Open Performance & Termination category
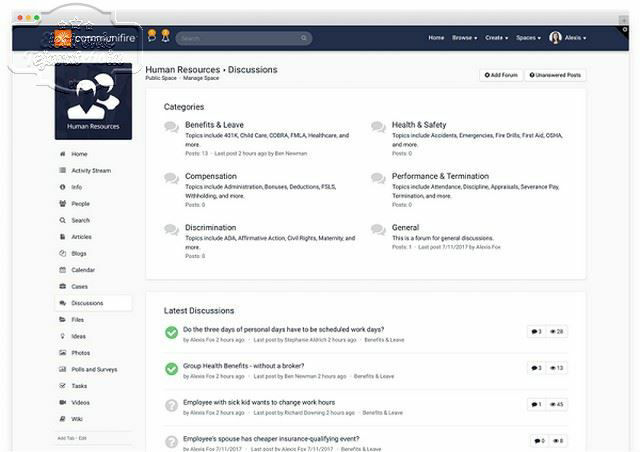 [x=440, y=176]
